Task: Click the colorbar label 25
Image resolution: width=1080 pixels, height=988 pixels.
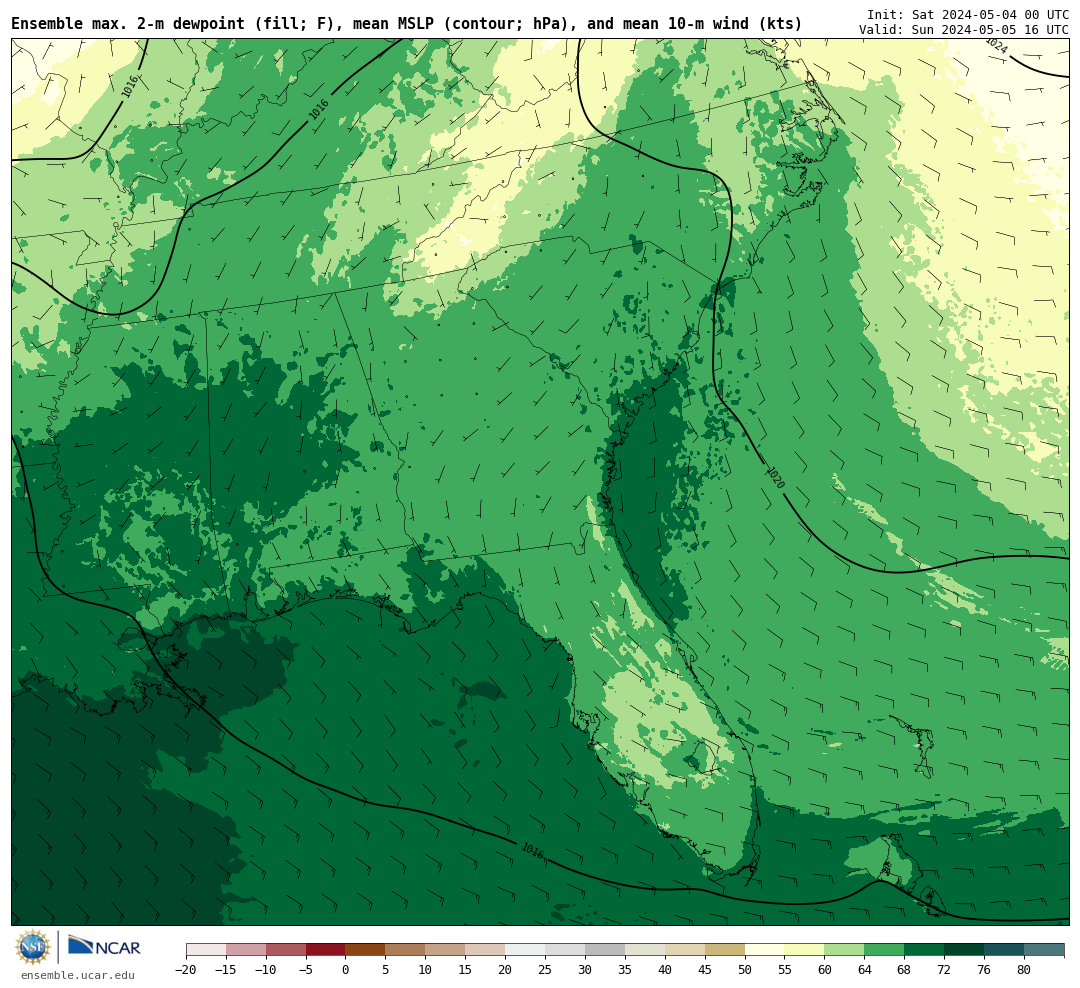Action: click(546, 970)
